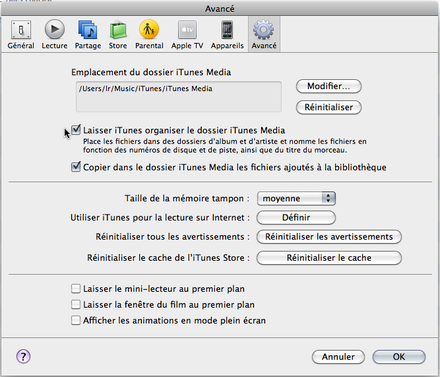440x377 pixels.
Task: Select the Apple TV preferences icon
Action: (x=187, y=30)
